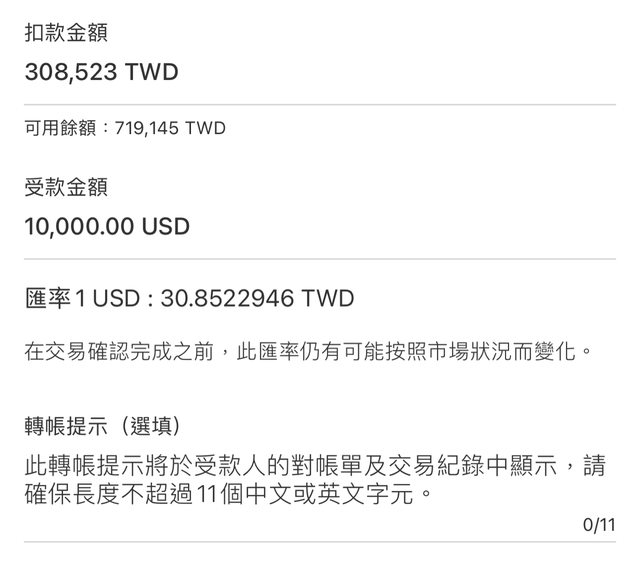640x571 pixels.
Task: Edit the 10,000.00 receiving amount
Action: [81, 227]
